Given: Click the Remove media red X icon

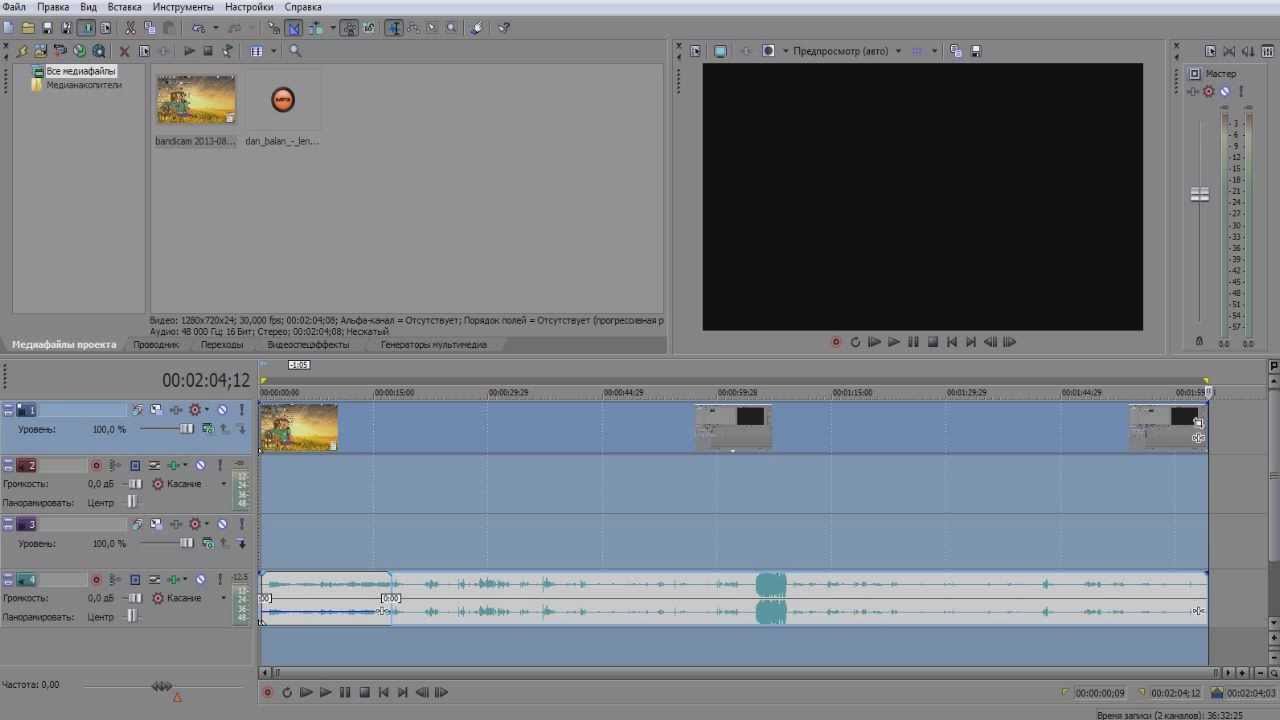Looking at the screenshot, I should click(x=124, y=51).
